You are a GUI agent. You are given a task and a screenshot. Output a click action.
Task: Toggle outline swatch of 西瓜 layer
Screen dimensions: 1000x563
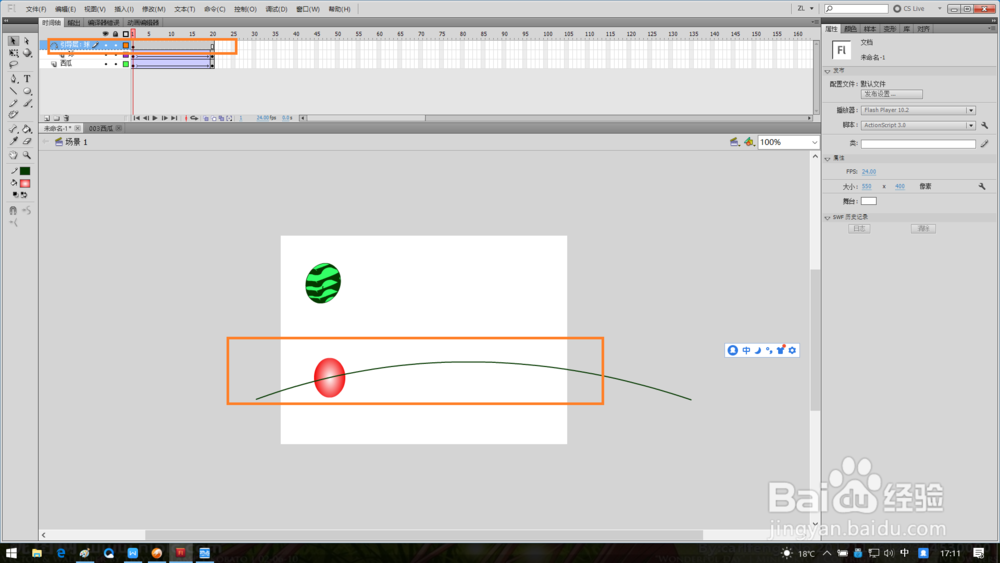(126, 64)
